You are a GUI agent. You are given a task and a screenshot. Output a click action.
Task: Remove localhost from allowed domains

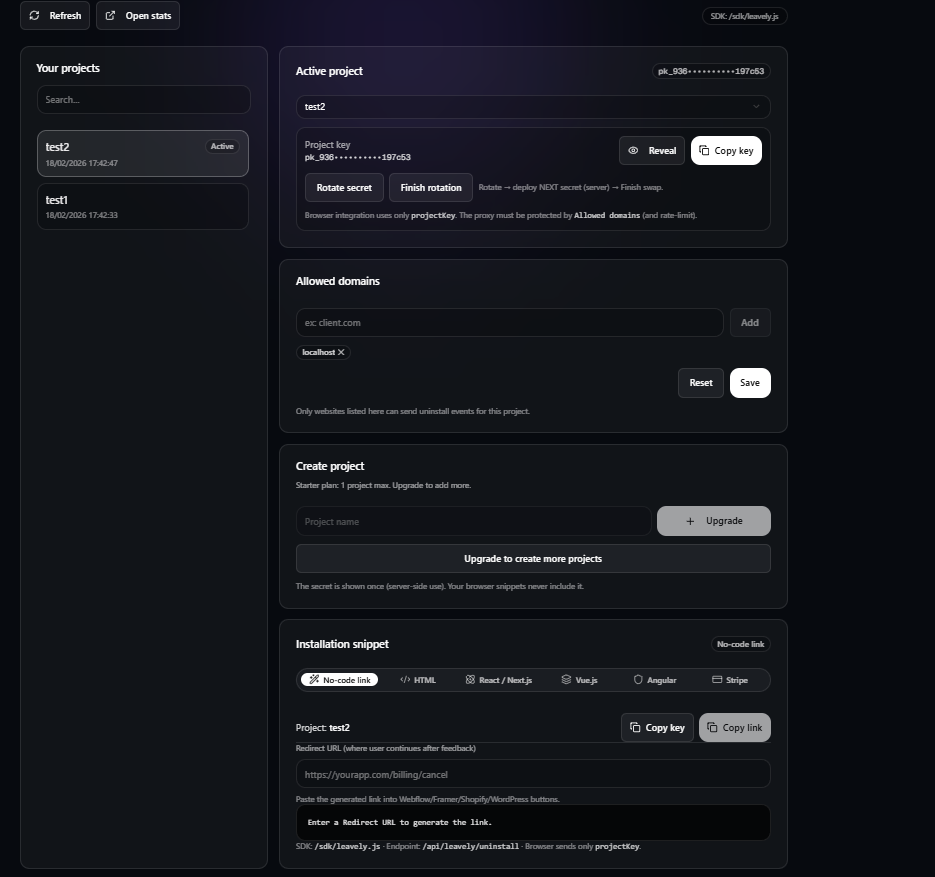pos(340,352)
